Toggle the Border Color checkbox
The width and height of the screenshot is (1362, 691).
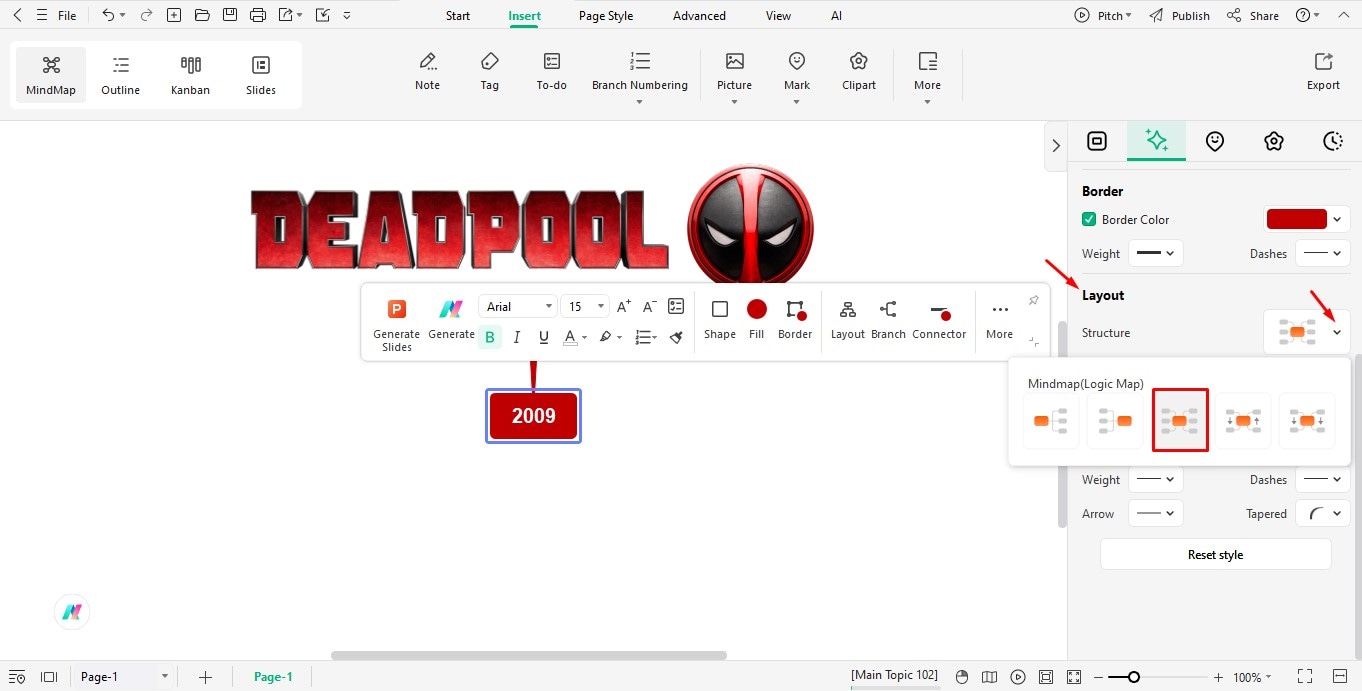click(1089, 219)
